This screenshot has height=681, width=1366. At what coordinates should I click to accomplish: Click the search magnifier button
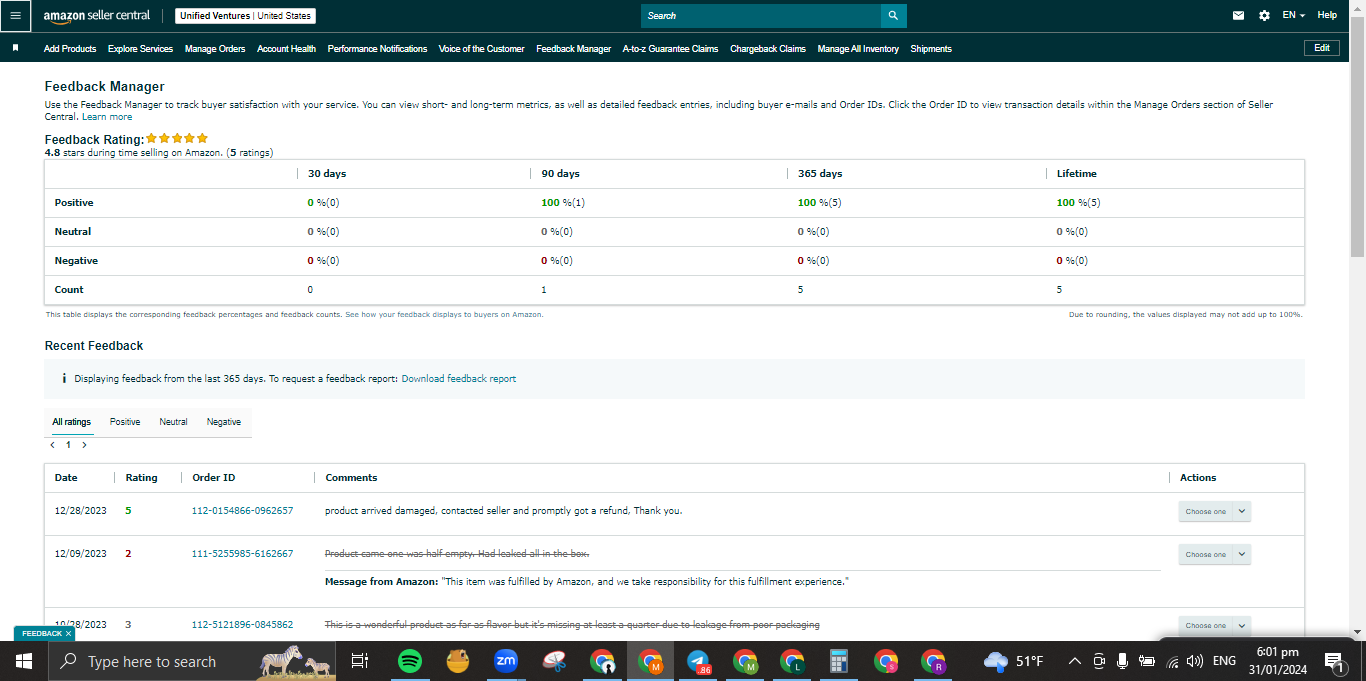pyautogui.click(x=893, y=16)
